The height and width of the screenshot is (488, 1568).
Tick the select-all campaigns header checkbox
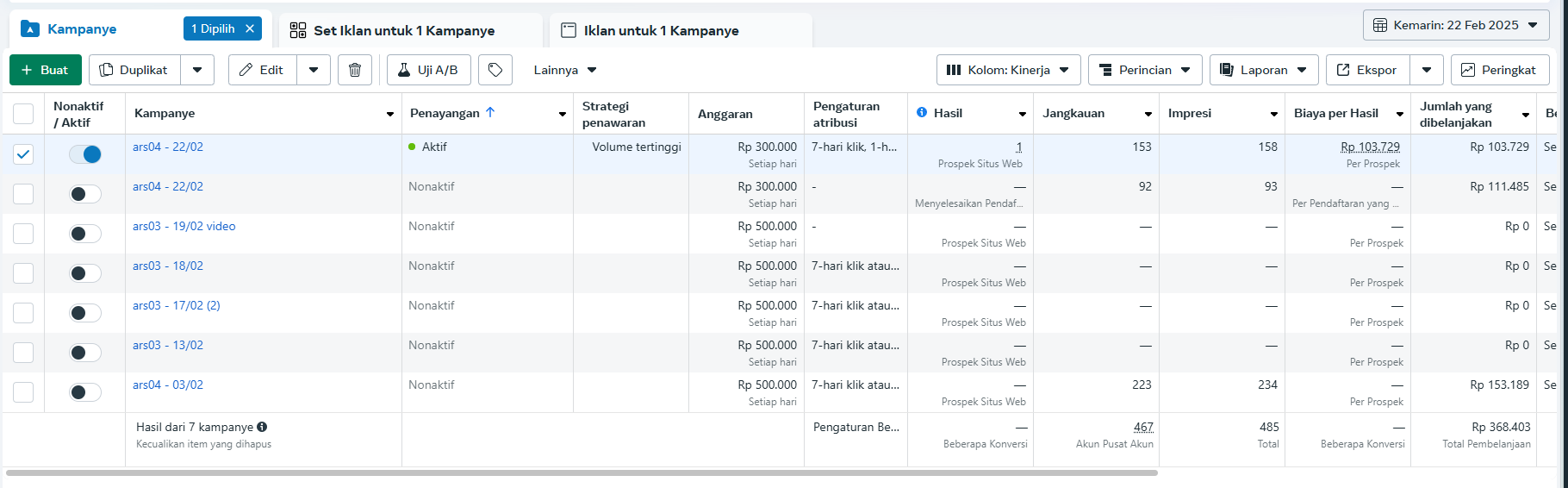click(23, 113)
